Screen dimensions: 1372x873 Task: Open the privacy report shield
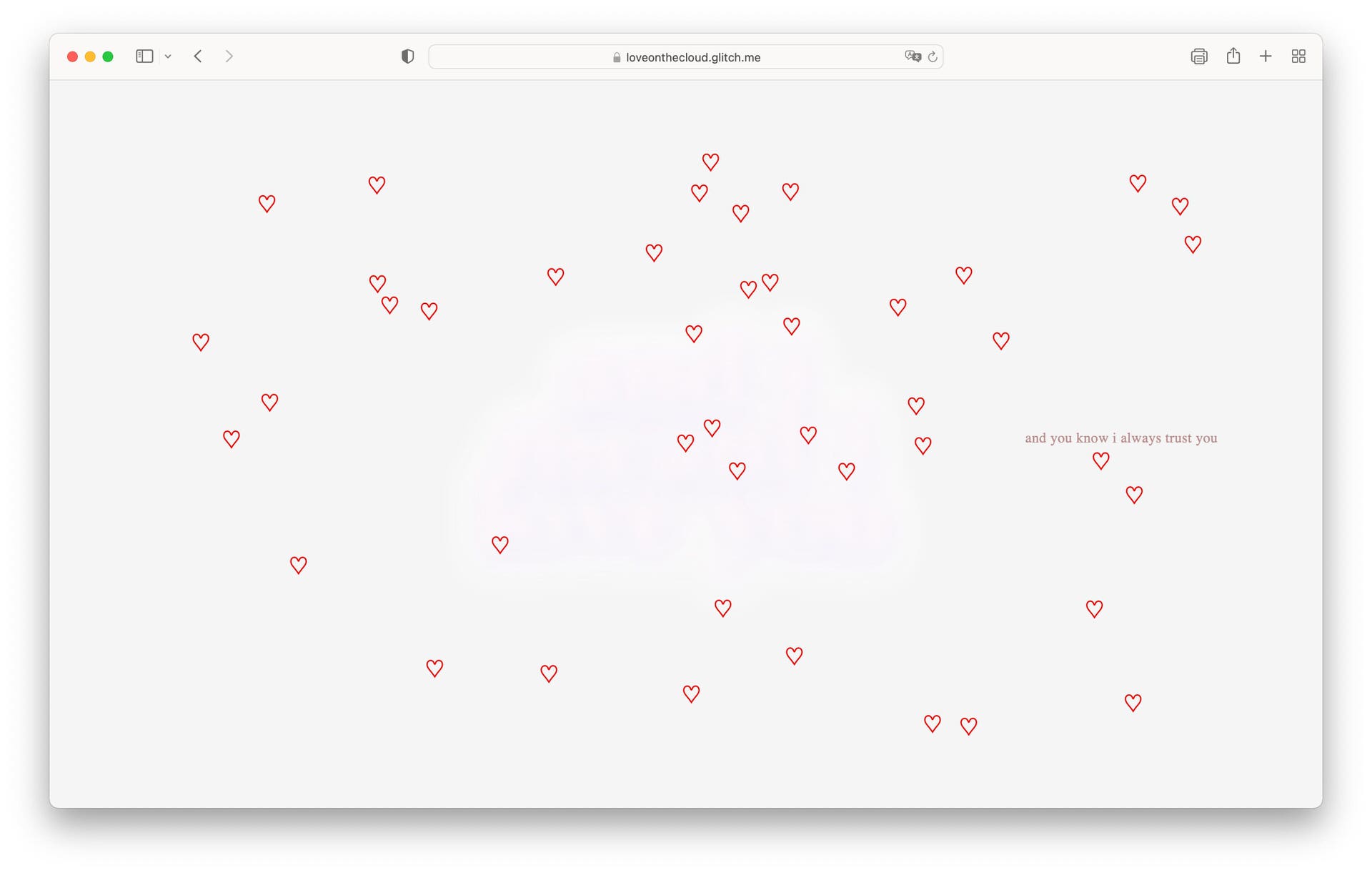tap(407, 56)
